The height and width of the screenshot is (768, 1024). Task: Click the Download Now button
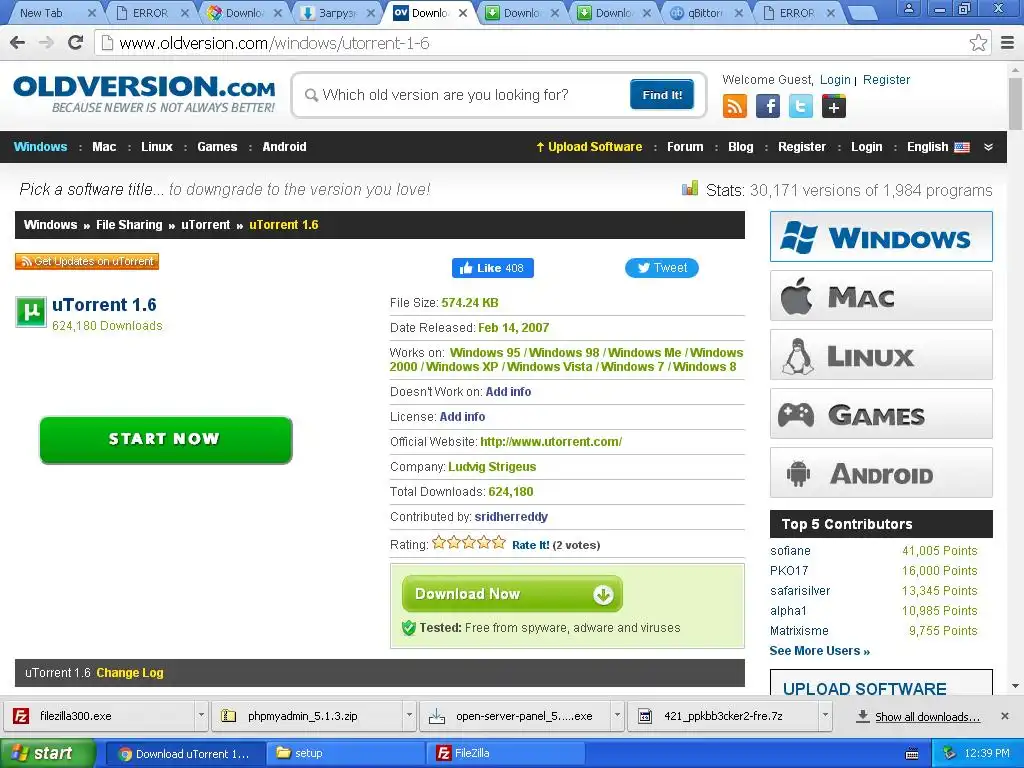(512, 594)
